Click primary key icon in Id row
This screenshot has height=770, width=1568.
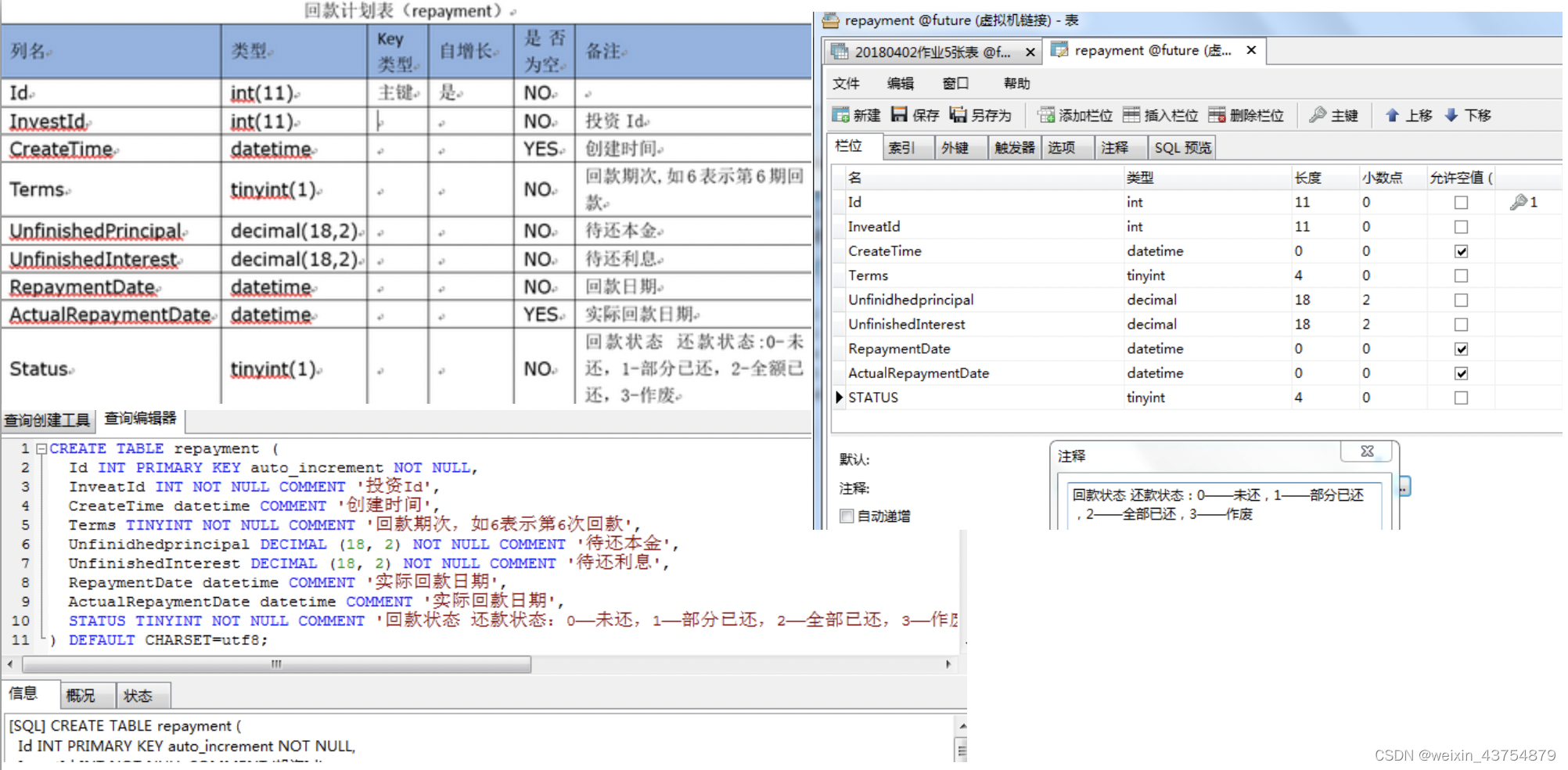(1518, 202)
